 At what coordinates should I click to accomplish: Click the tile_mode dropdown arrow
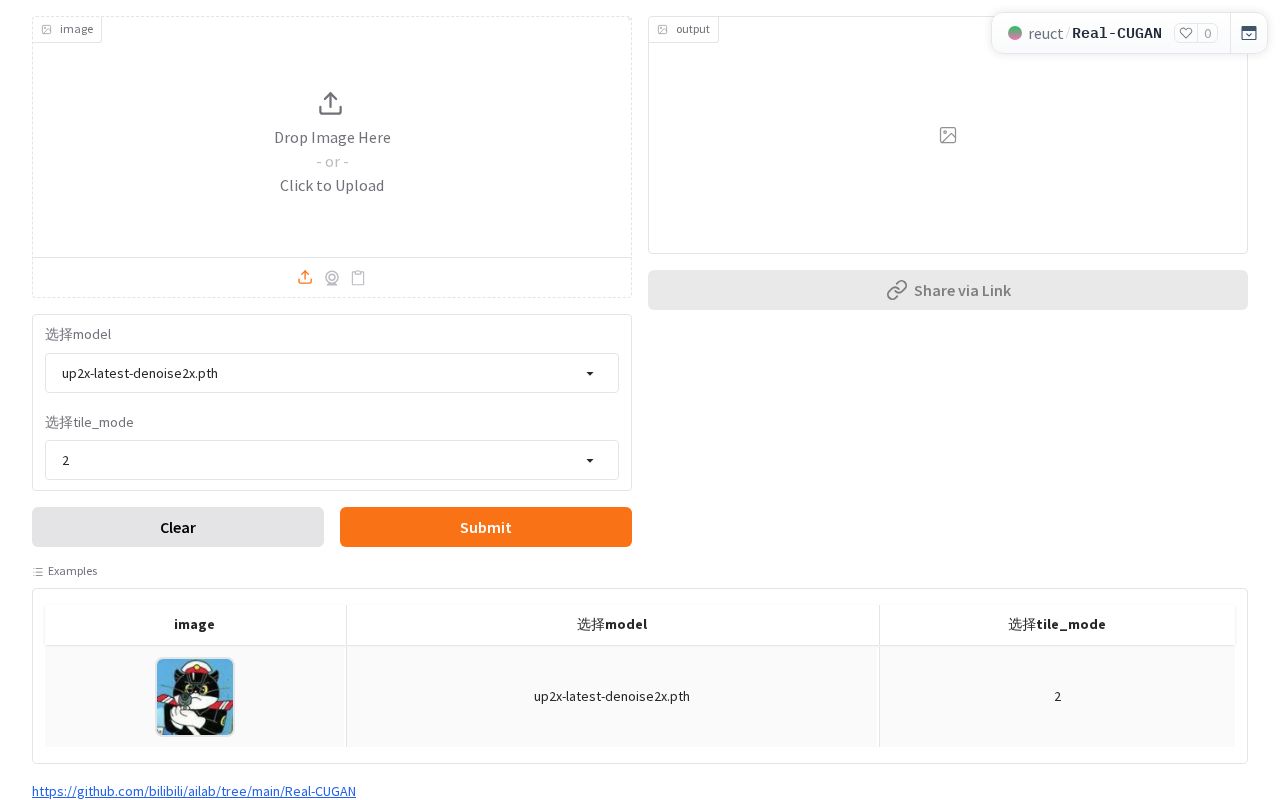click(x=590, y=461)
